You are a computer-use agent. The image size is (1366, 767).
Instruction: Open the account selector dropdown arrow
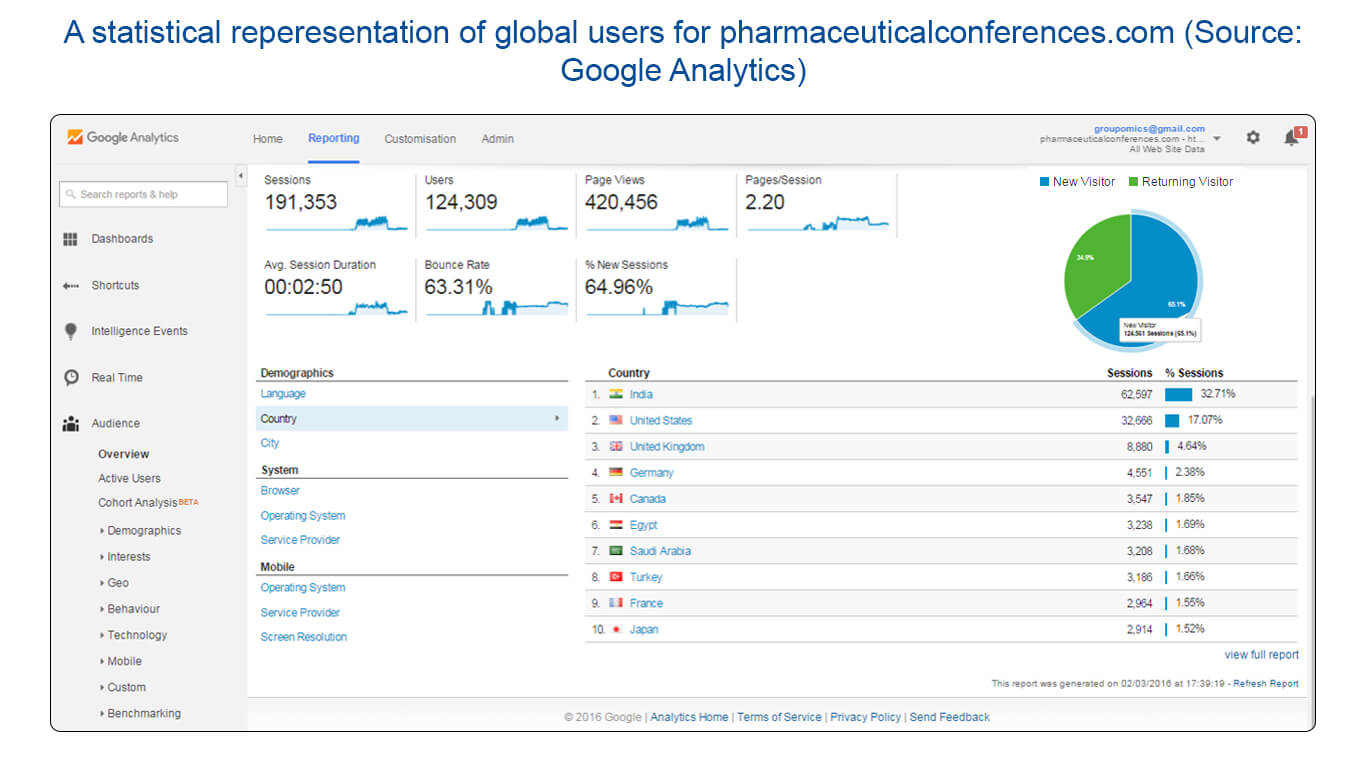[1217, 139]
